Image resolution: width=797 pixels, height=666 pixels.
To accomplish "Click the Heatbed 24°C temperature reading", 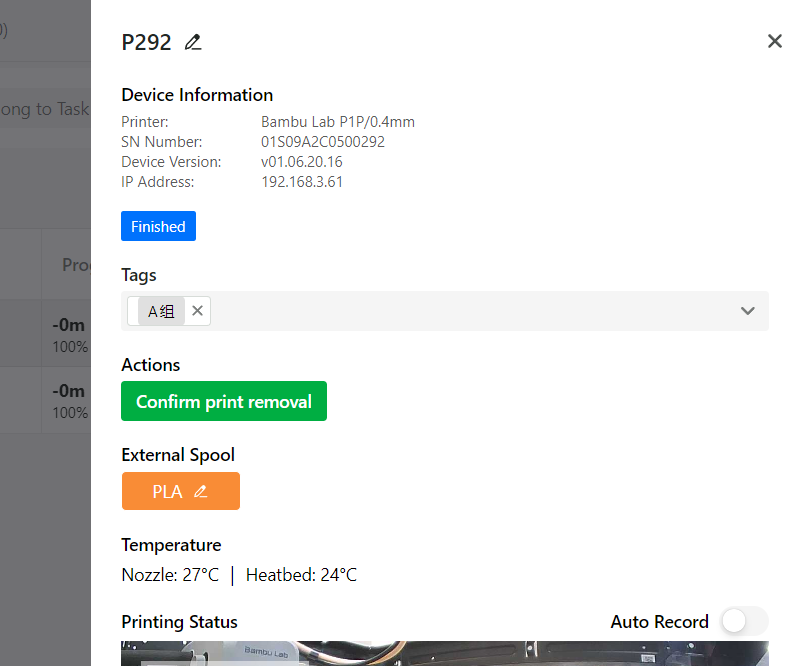I will click(x=301, y=575).
